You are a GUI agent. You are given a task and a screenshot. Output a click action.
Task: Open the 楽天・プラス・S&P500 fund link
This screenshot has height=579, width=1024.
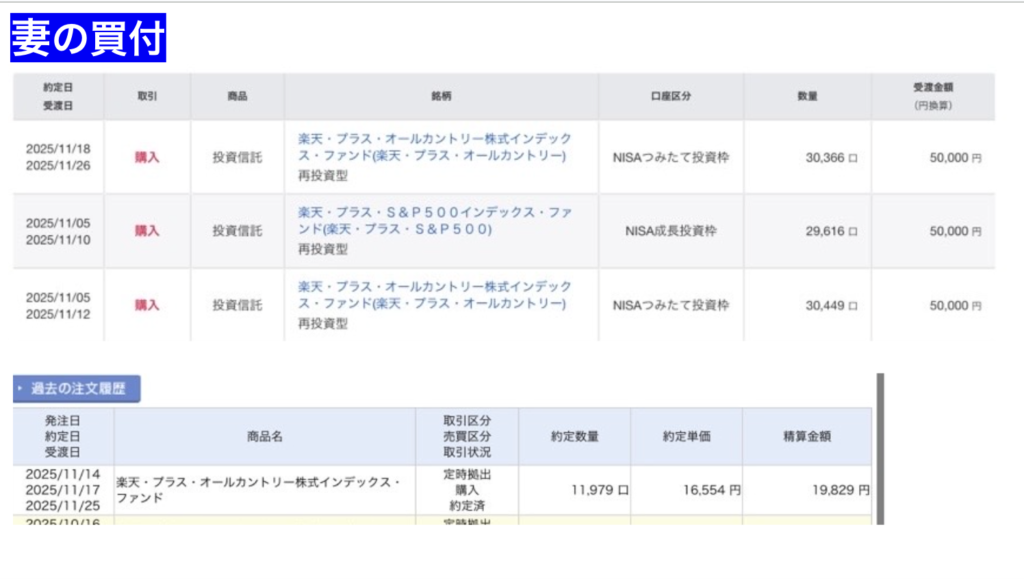[434, 222]
